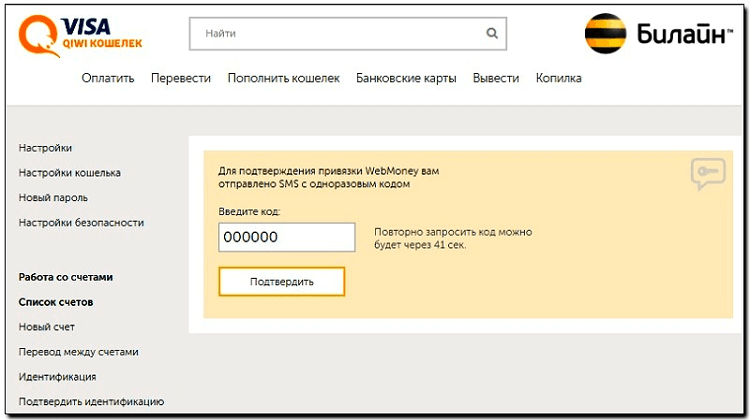Open Список счетов page

(x=56, y=302)
